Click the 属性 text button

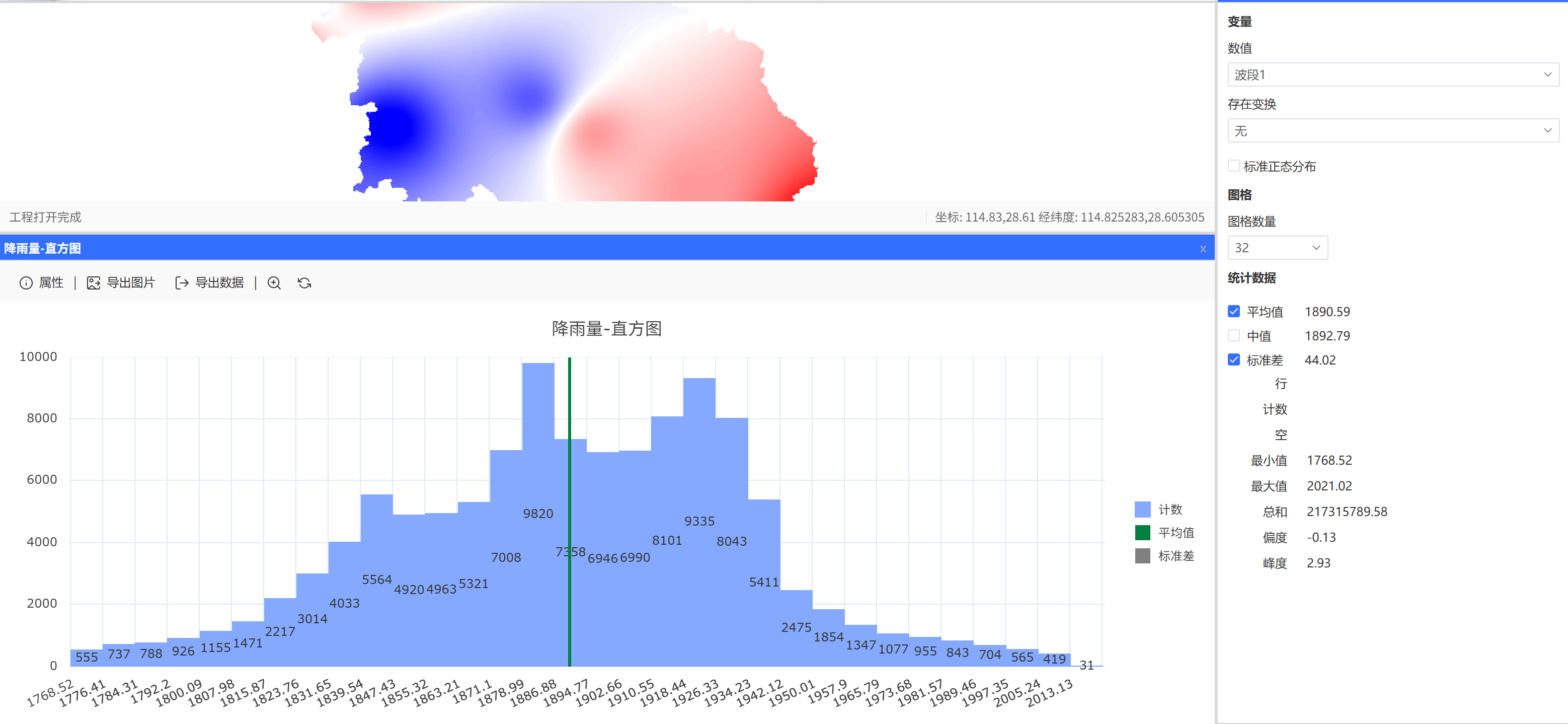click(51, 282)
